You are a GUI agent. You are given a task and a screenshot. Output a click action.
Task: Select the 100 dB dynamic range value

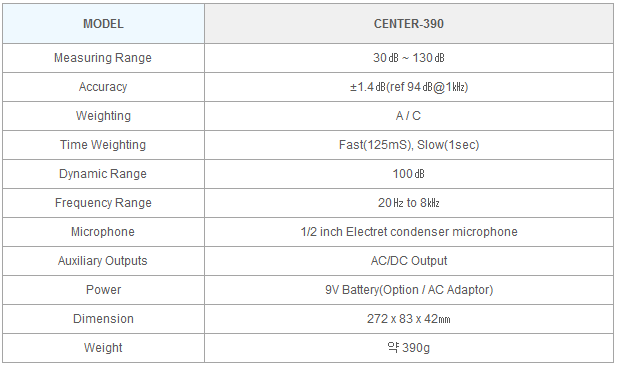click(x=409, y=174)
